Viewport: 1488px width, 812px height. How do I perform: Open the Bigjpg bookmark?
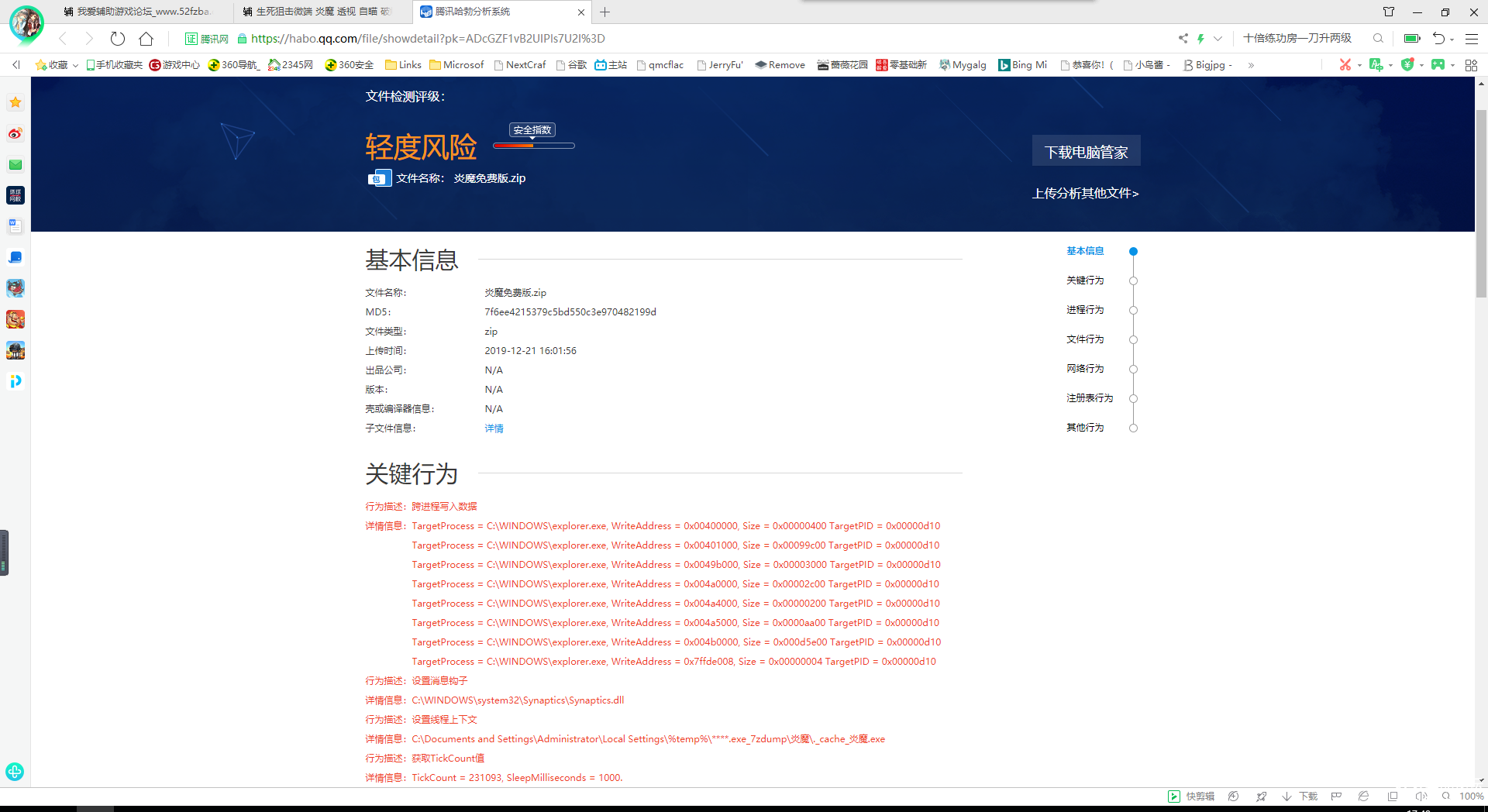click(1207, 65)
